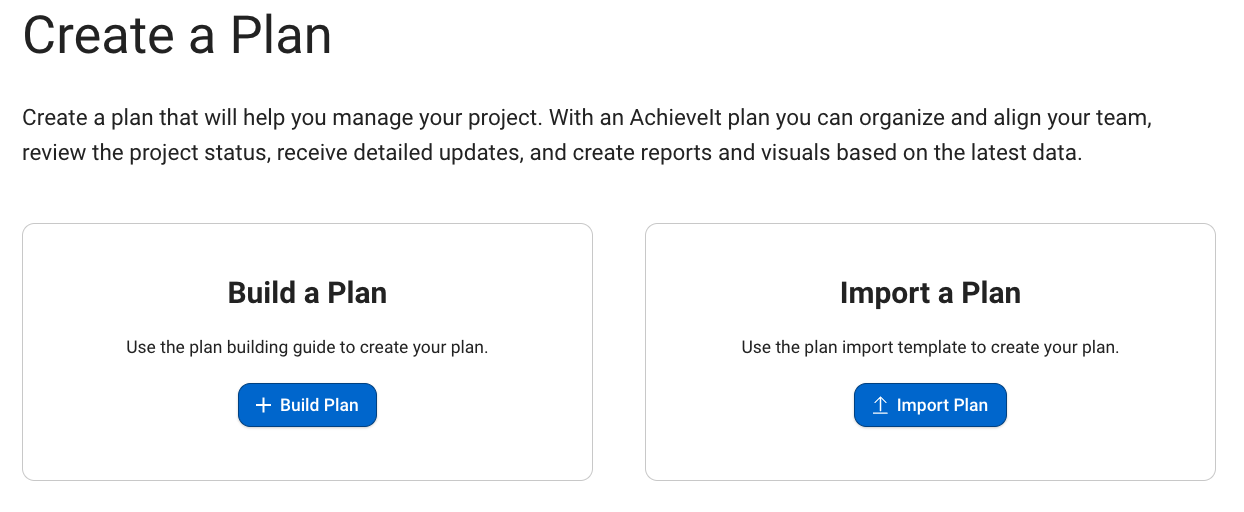Click the intro line starting "review the project status"
The image size is (1244, 512).
[552, 154]
